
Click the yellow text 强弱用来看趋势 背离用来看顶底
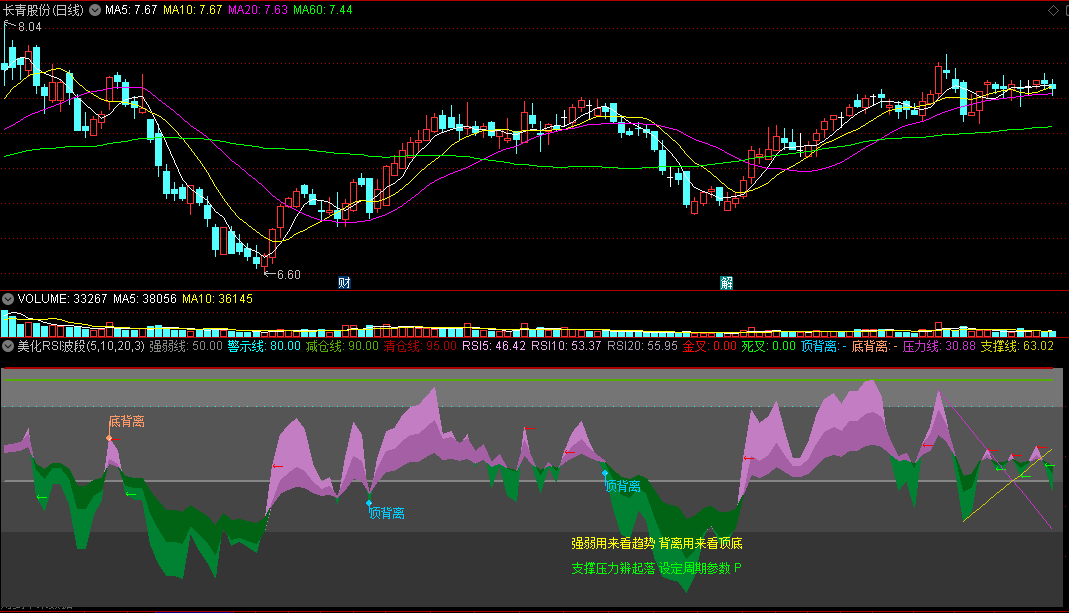tap(657, 543)
